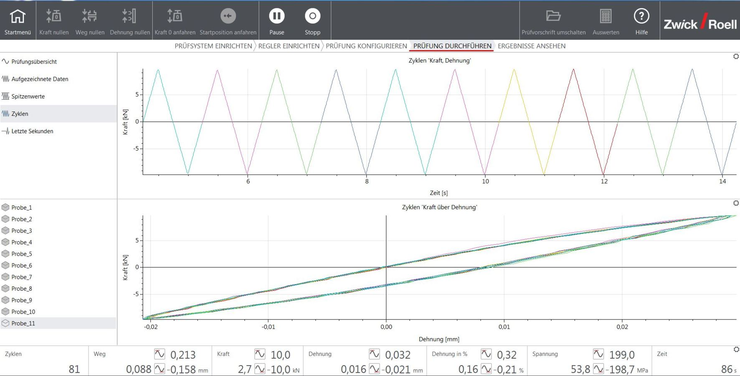Click Startposition anfahren icon
The width and height of the screenshot is (740, 376).
(x=228, y=17)
